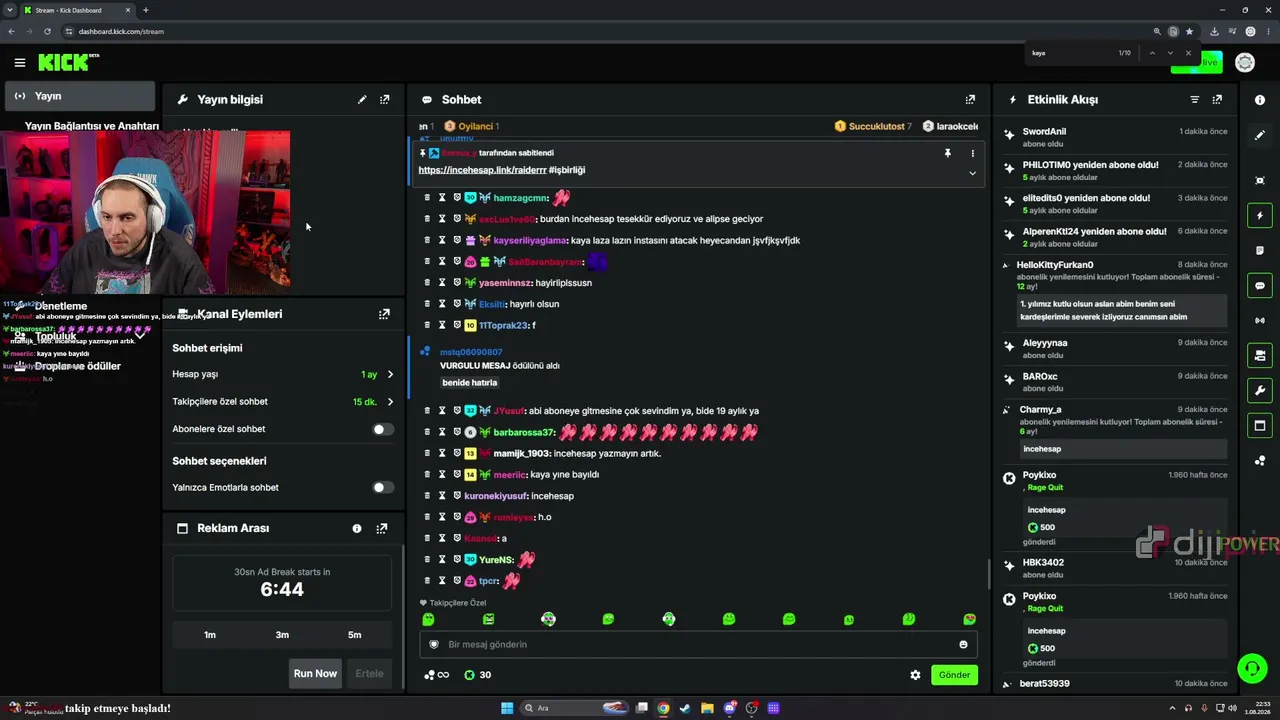
Task: Pop out the Sohbet chat panel
Action: tap(970, 100)
